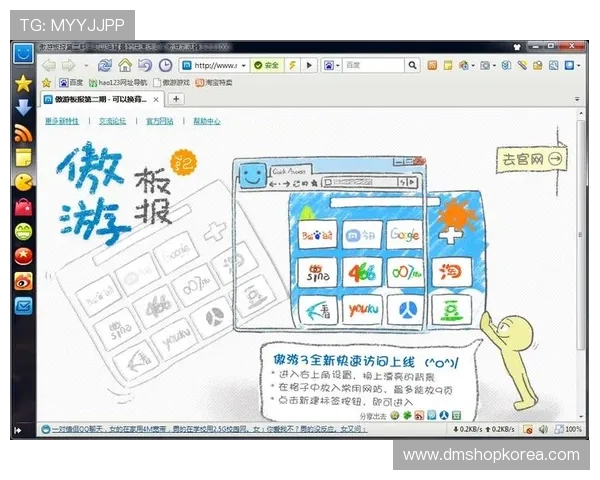This screenshot has height=480, width=600.
Task: Expand dropdown beside third toolbar tool icon
Action: 473,66
